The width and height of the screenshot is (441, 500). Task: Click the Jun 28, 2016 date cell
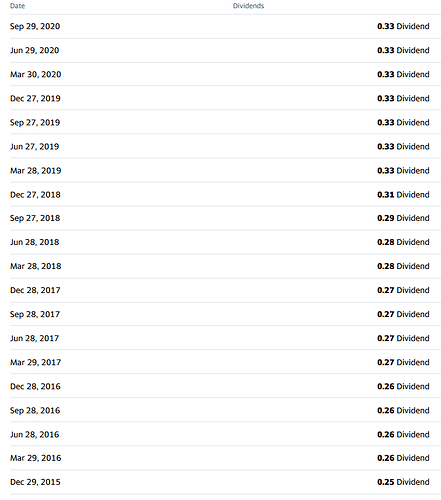click(x=35, y=434)
